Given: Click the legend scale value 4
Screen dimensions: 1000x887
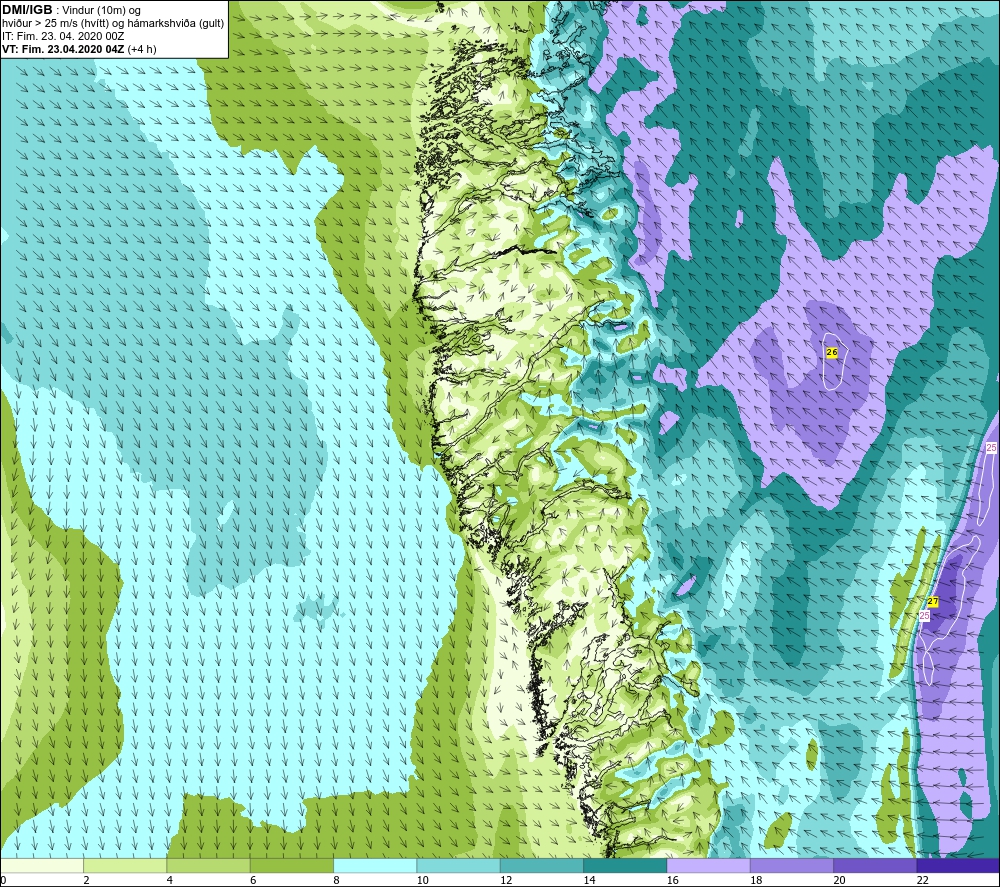Looking at the screenshot, I should tap(170, 880).
